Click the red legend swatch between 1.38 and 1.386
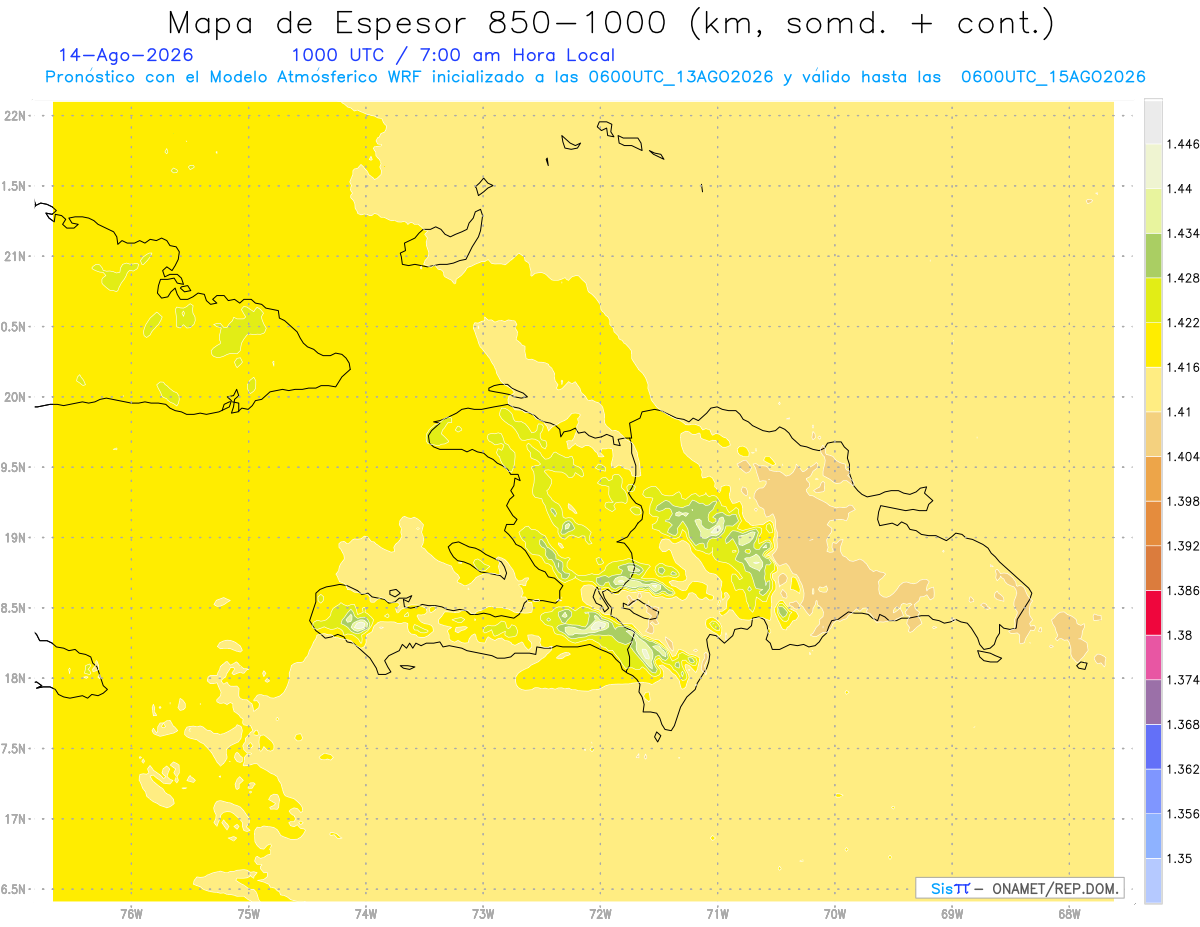Image resolution: width=1200 pixels, height=927 pixels. coord(1153,613)
